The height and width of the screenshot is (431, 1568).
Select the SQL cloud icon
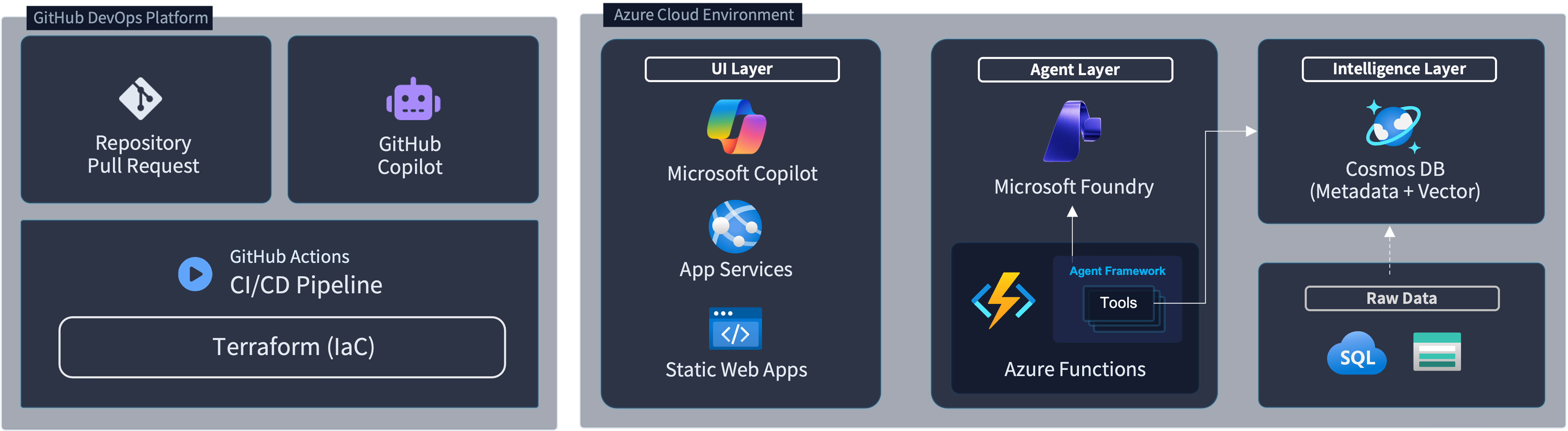pyautogui.click(x=1357, y=353)
